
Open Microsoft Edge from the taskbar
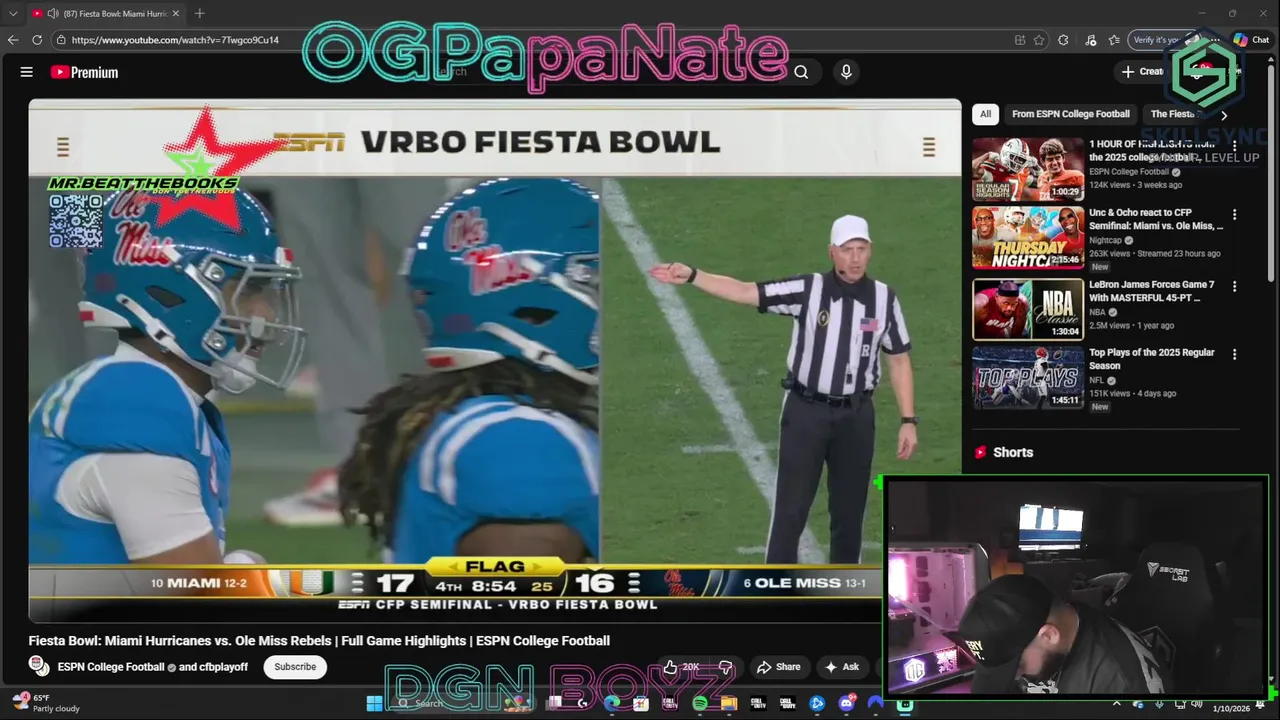click(612, 703)
